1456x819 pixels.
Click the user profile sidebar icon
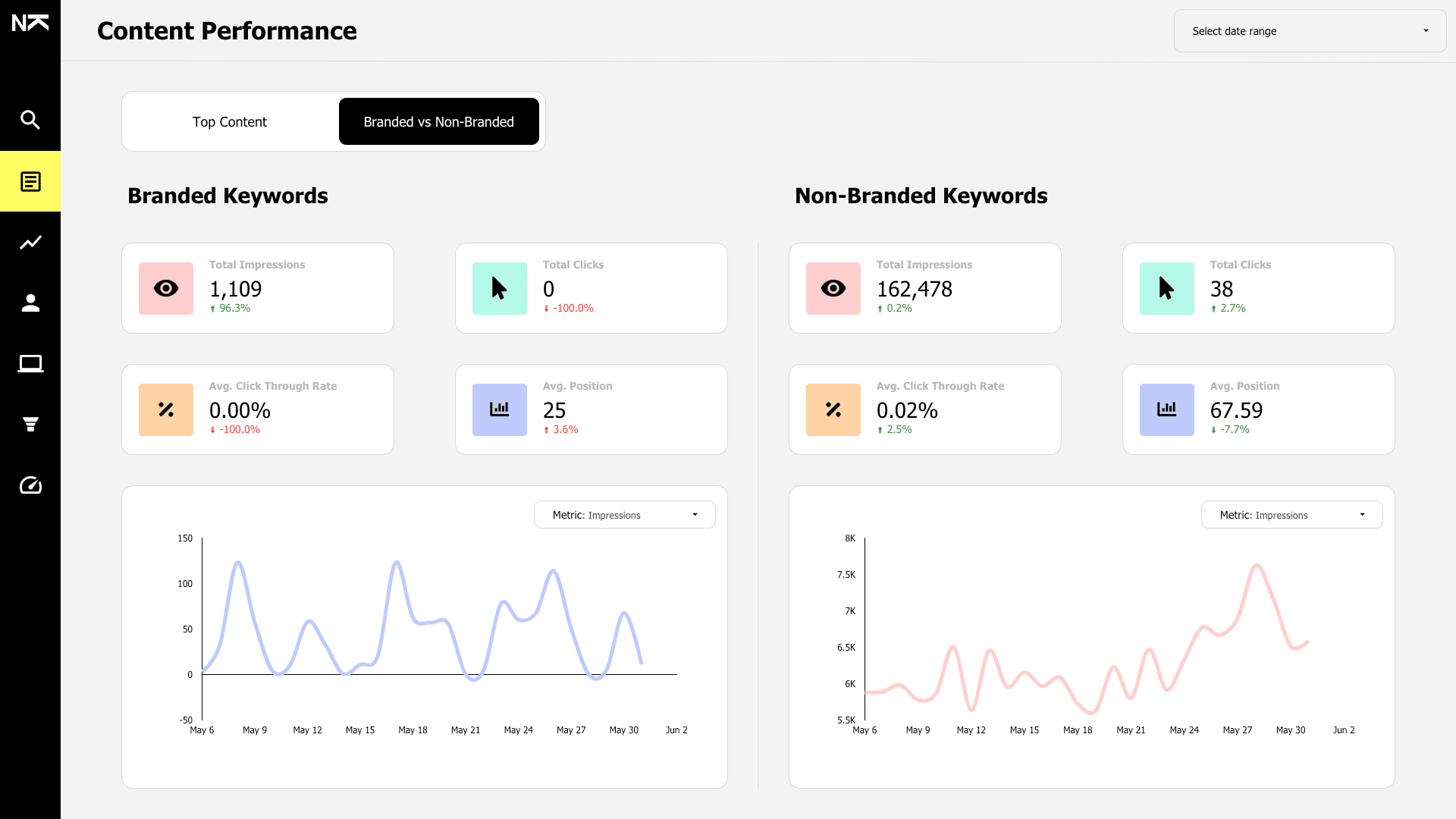[x=30, y=303]
